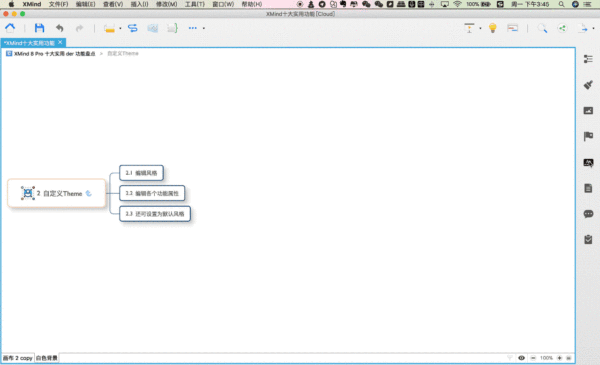Click the Wi-Fi status icon
The image size is (600, 365).
click(457, 4)
